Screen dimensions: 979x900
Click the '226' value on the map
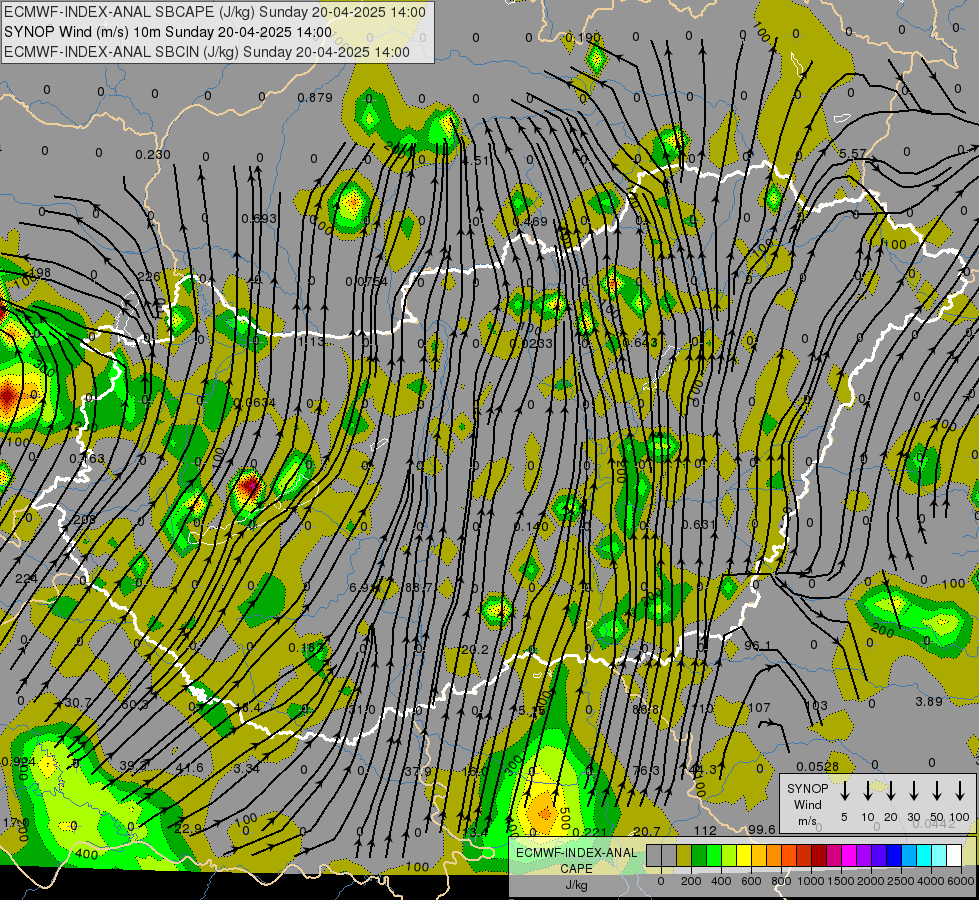point(149,277)
